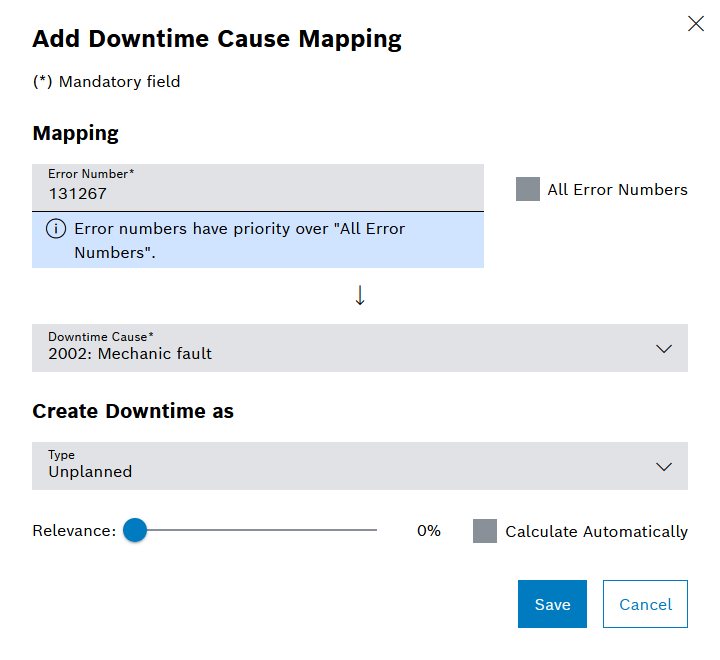Click the info icon in the blue notice

(x=56, y=228)
